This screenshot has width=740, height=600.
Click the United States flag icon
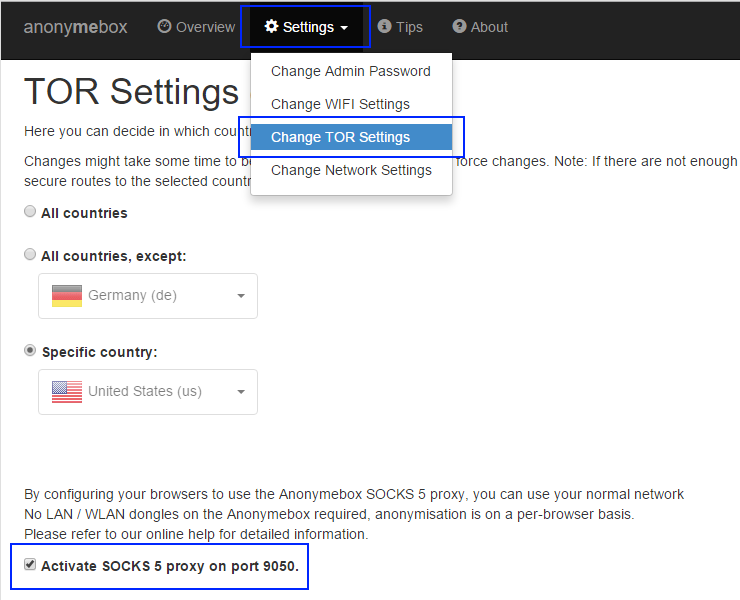click(67, 392)
